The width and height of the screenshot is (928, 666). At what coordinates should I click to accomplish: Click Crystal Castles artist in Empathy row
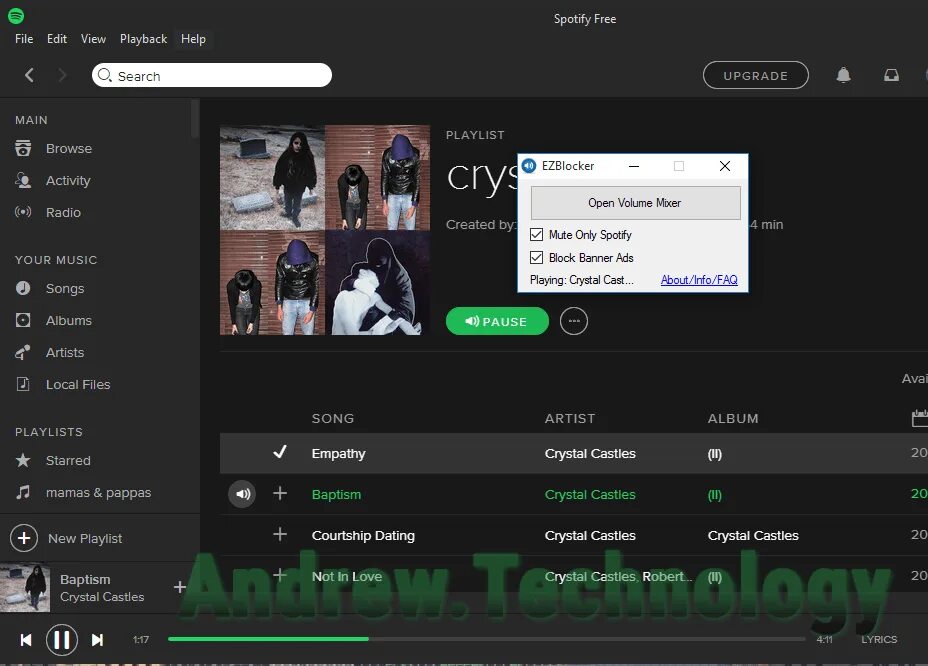pyautogui.click(x=590, y=453)
